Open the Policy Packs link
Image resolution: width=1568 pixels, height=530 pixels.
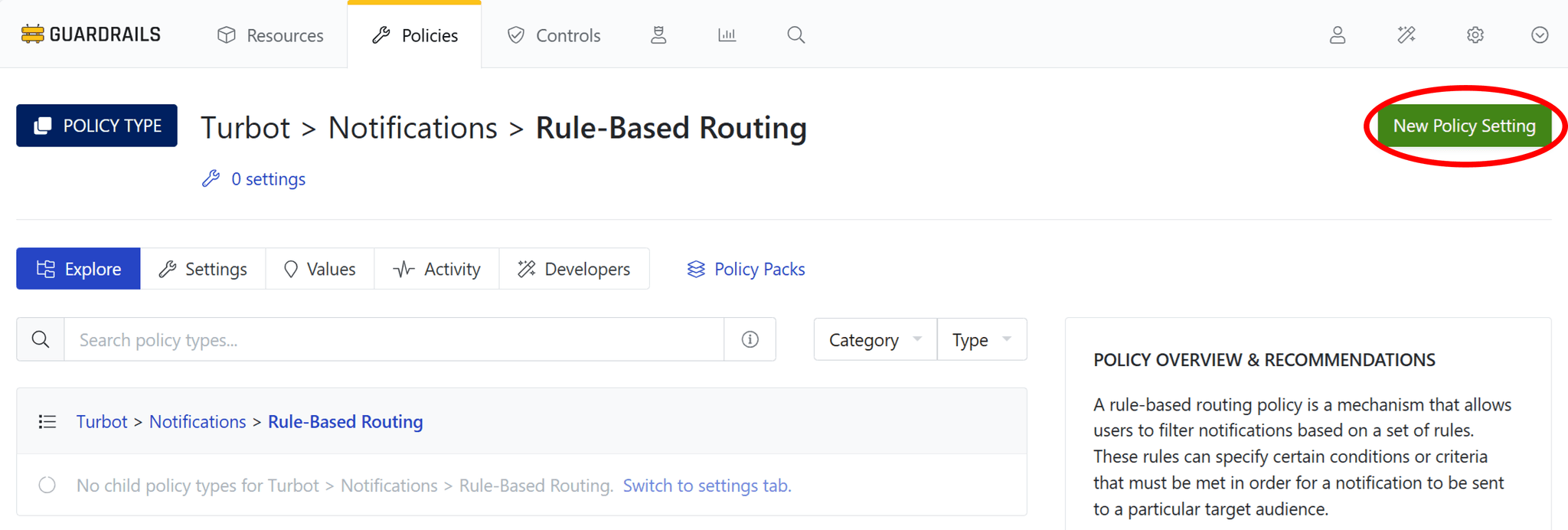point(746,269)
